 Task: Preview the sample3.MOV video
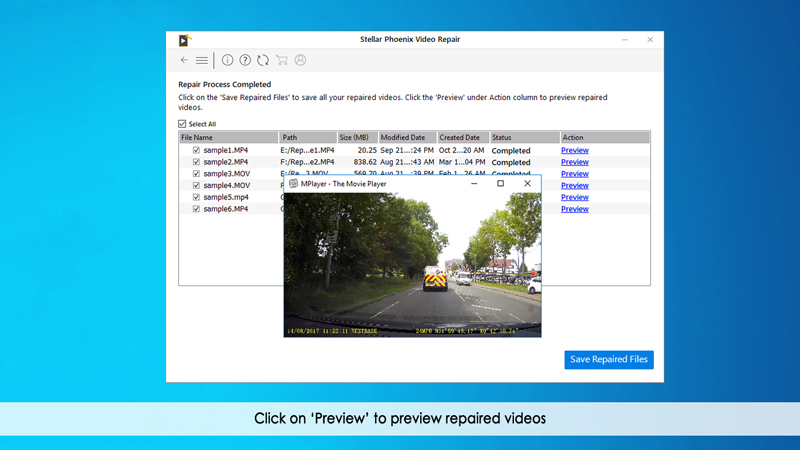pos(575,174)
